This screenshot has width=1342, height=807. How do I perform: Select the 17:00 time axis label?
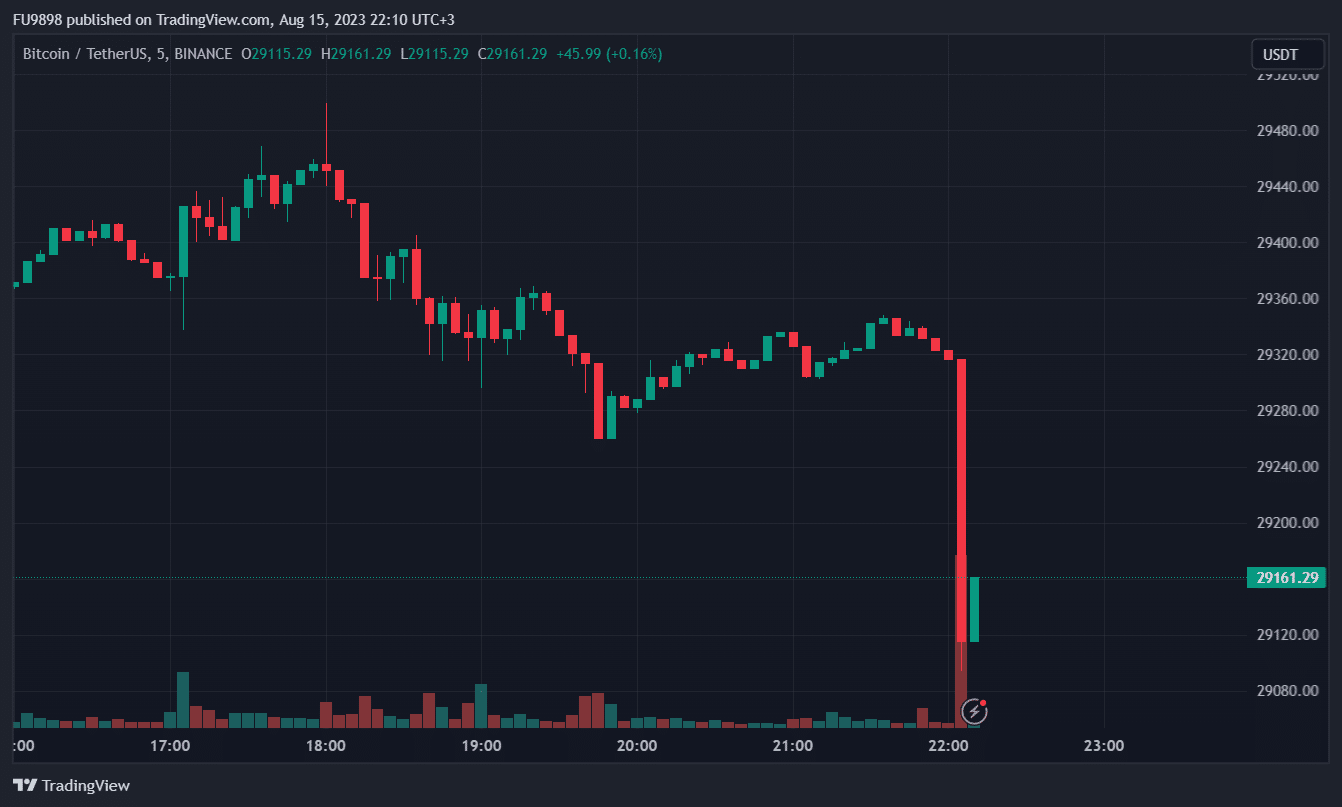[x=170, y=746]
